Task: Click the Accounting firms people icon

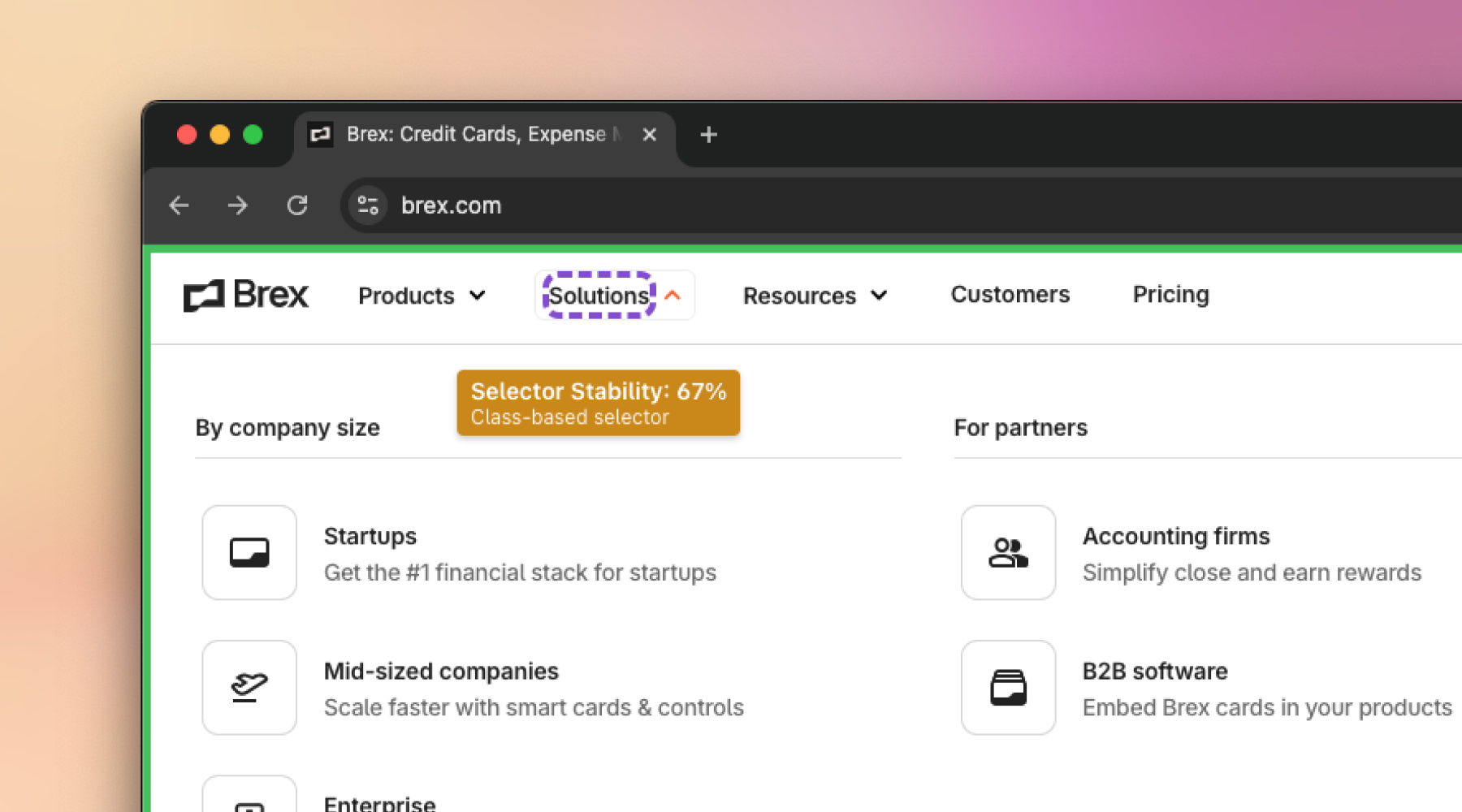Action: 1009,553
